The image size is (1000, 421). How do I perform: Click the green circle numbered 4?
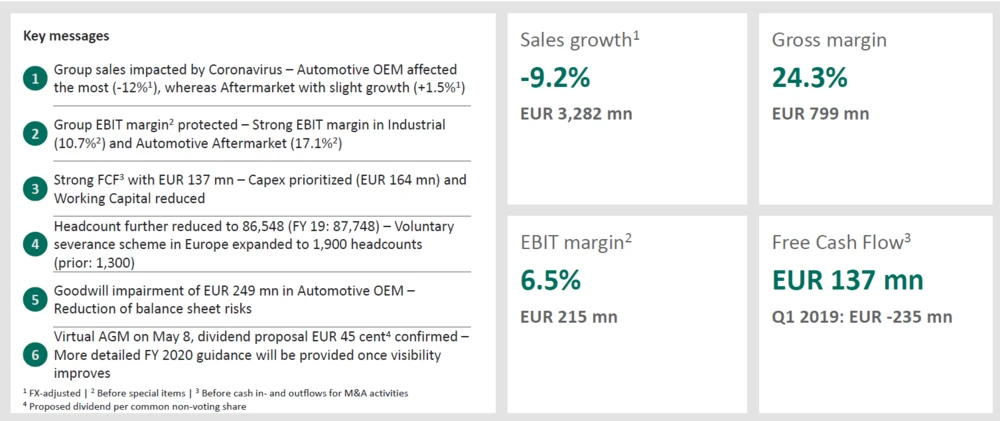[35, 244]
